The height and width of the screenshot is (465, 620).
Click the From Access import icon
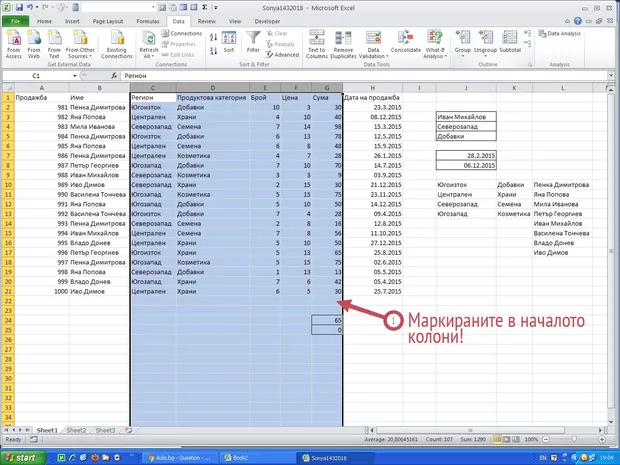tap(14, 43)
